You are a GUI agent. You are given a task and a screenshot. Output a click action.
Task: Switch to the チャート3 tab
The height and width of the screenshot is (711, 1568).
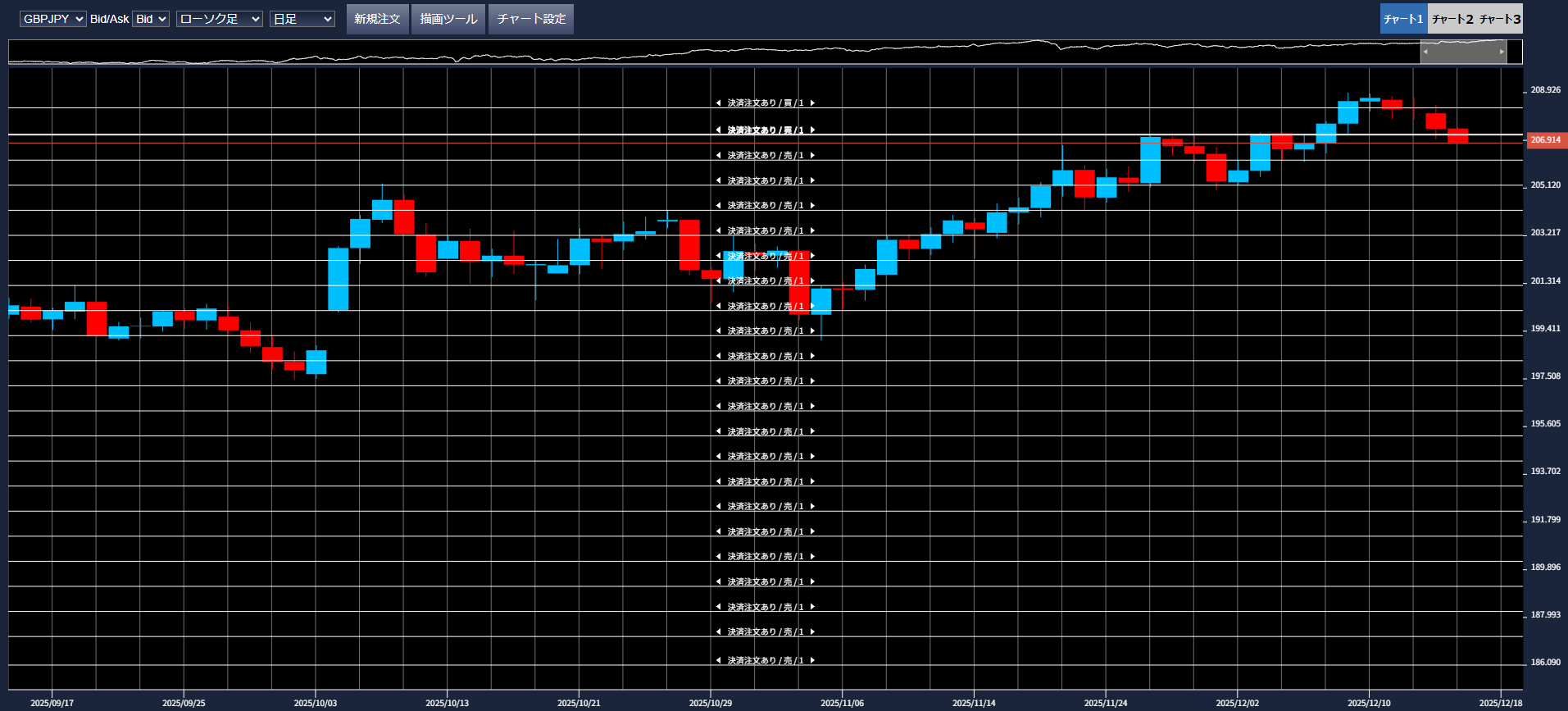[x=1499, y=19]
